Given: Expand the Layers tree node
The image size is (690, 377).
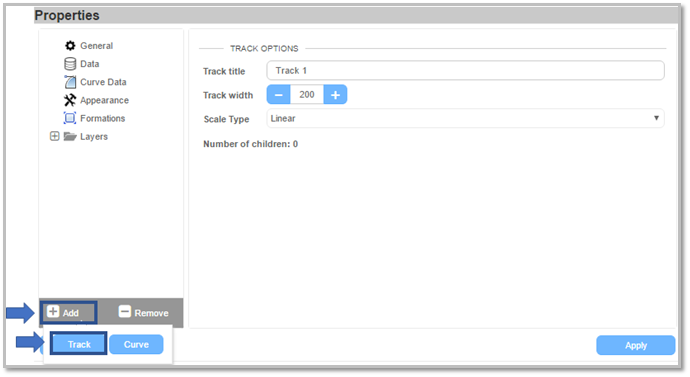Looking at the screenshot, I should [x=54, y=136].
